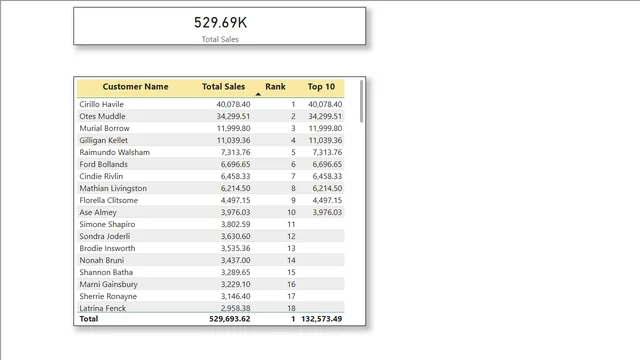The image size is (640, 360).
Task: Select customer Gilligan Kellet
Action: coord(103,140)
